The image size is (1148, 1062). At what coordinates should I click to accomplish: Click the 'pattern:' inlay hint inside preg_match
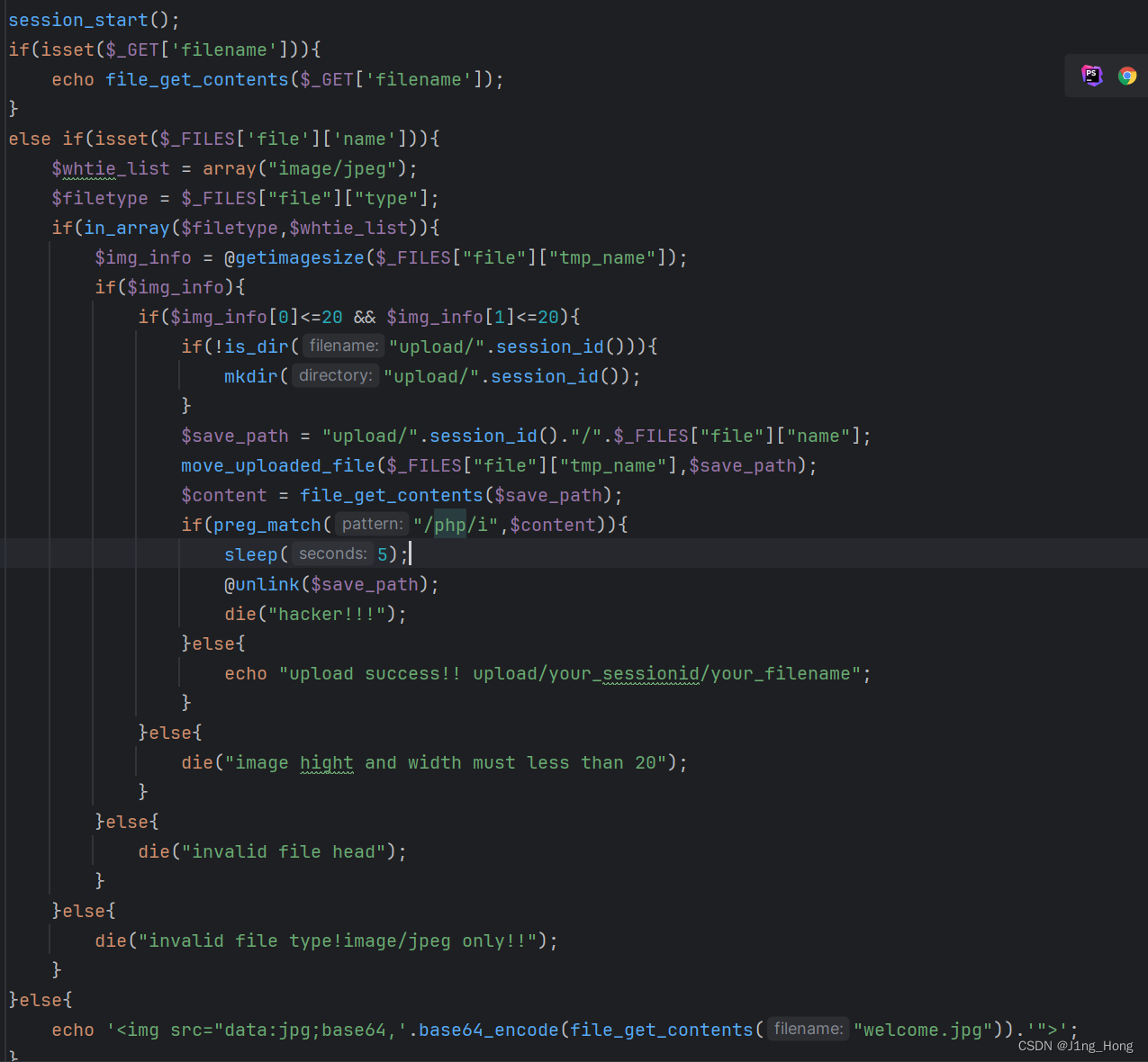point(371,524)
